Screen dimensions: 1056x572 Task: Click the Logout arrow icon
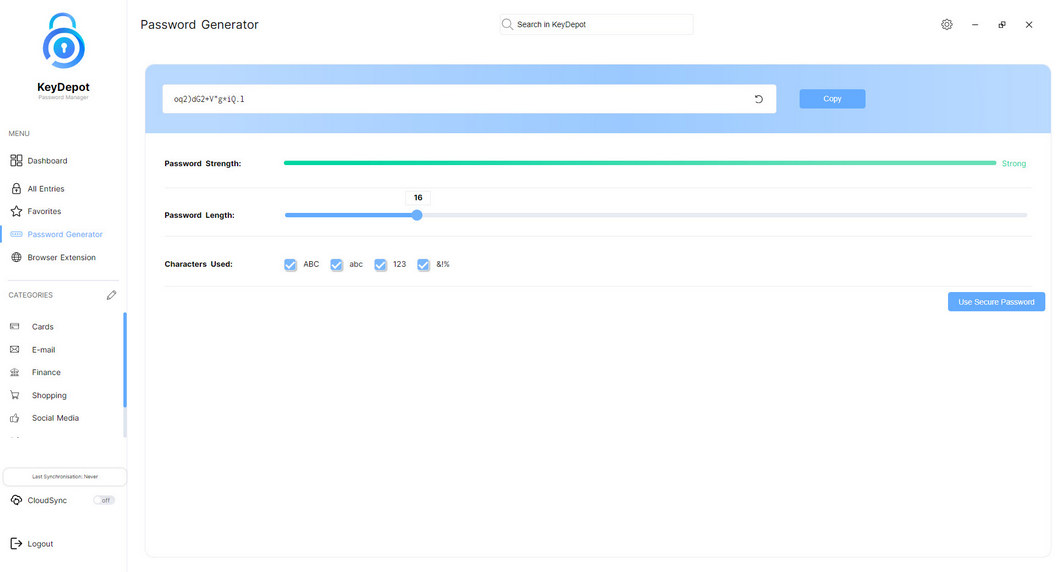tap(16, 544)
